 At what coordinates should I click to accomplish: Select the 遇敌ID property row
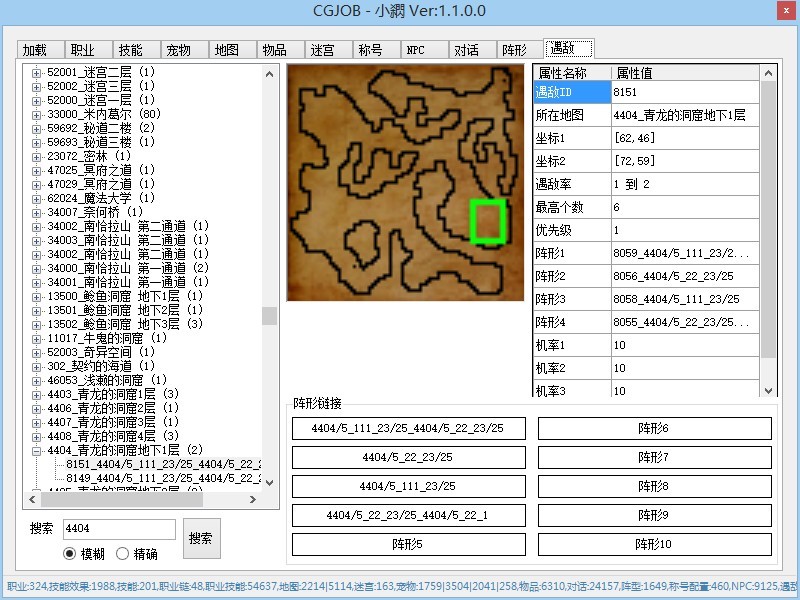(x=572, y=91)
